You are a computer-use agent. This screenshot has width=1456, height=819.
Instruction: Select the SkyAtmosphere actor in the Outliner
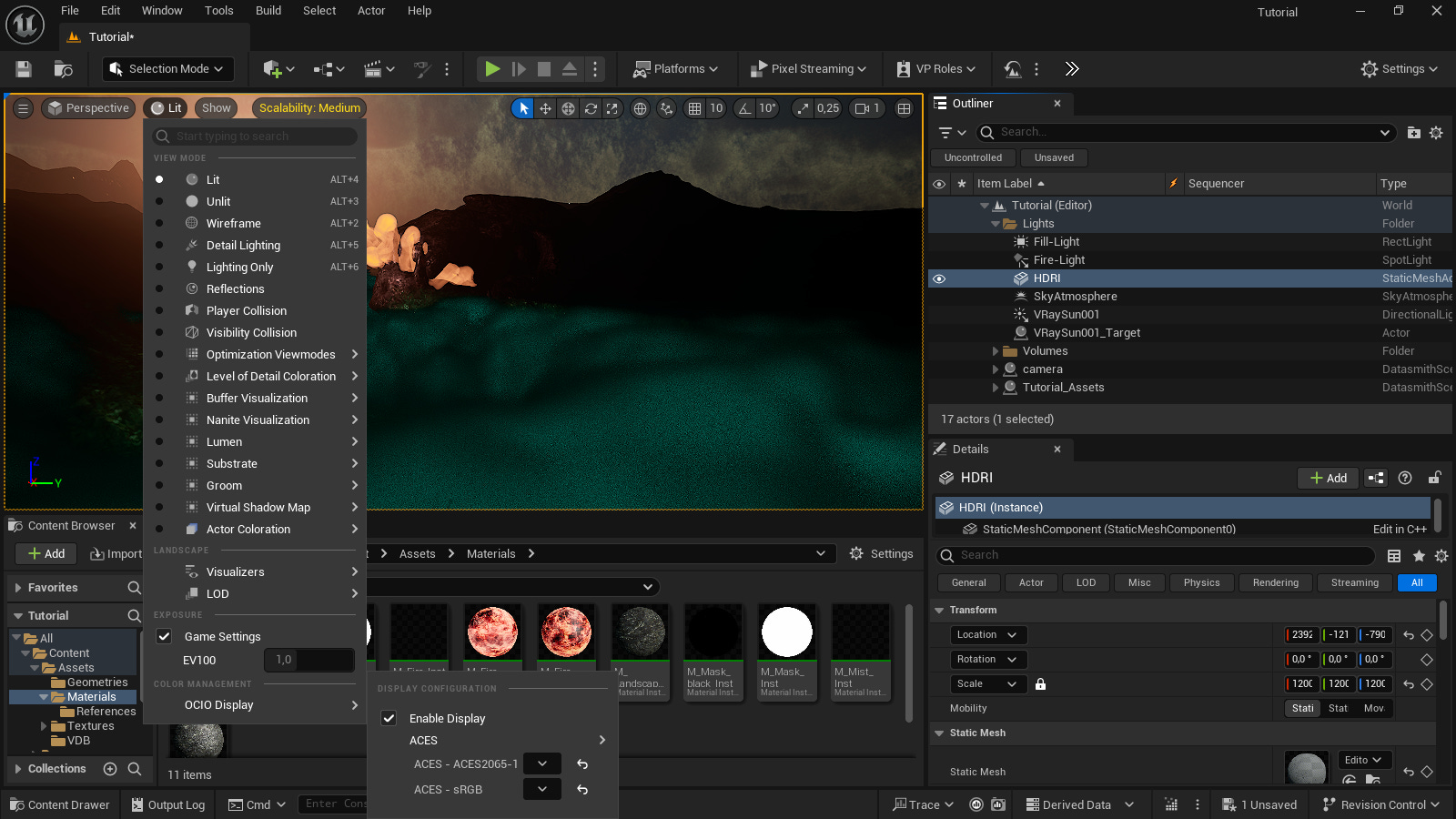pyautogui.click(x=1075, y=297)
